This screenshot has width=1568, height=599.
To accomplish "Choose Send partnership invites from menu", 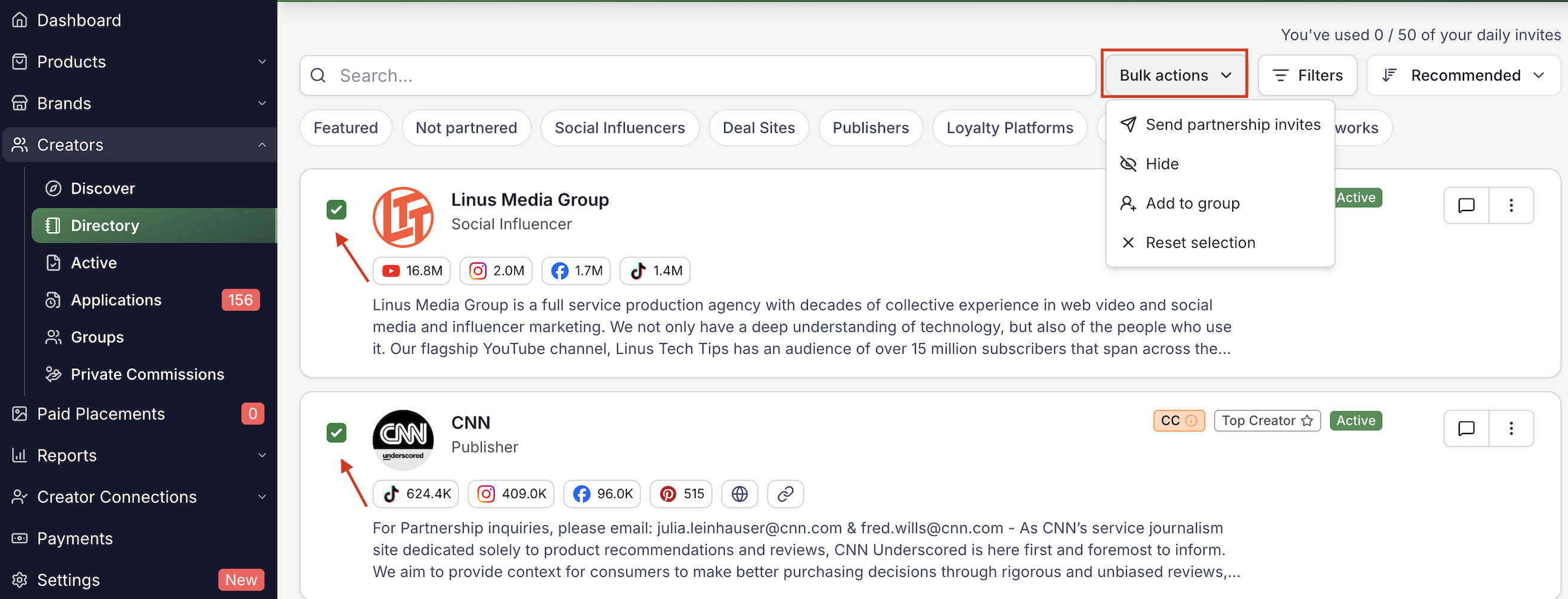I will [1232, 125].
